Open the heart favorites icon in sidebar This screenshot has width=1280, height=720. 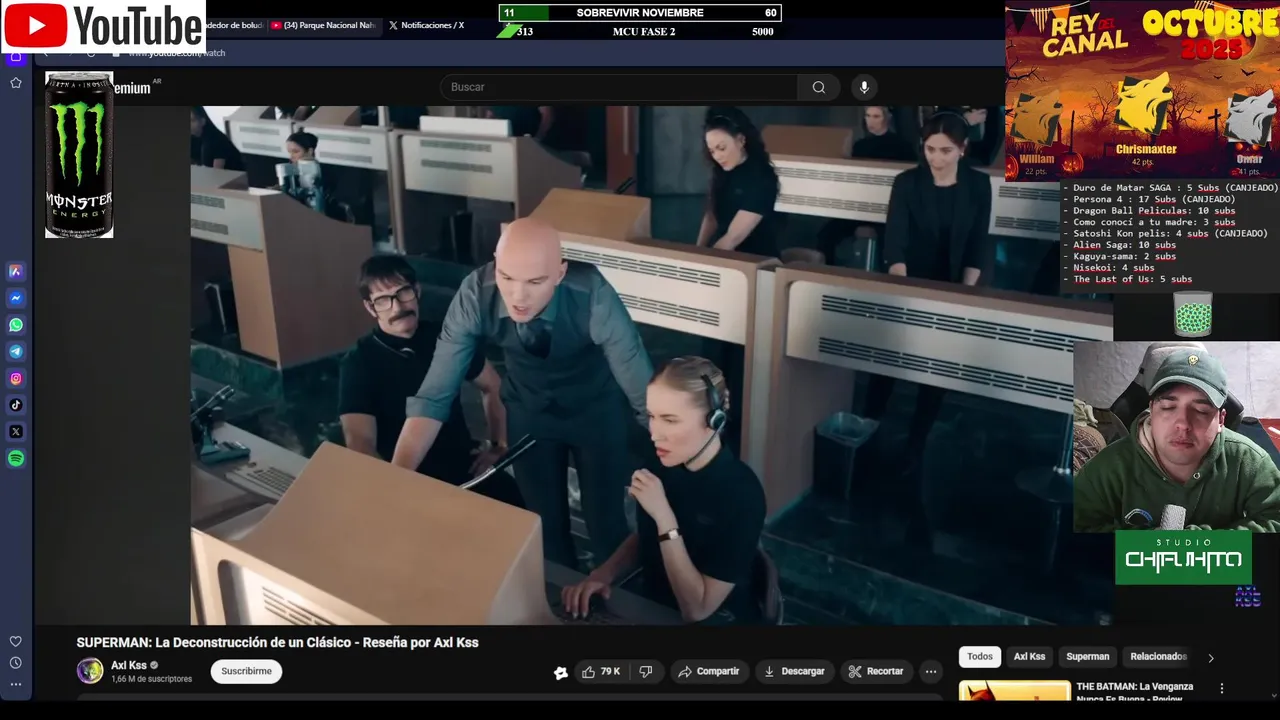tap(16, 642)
